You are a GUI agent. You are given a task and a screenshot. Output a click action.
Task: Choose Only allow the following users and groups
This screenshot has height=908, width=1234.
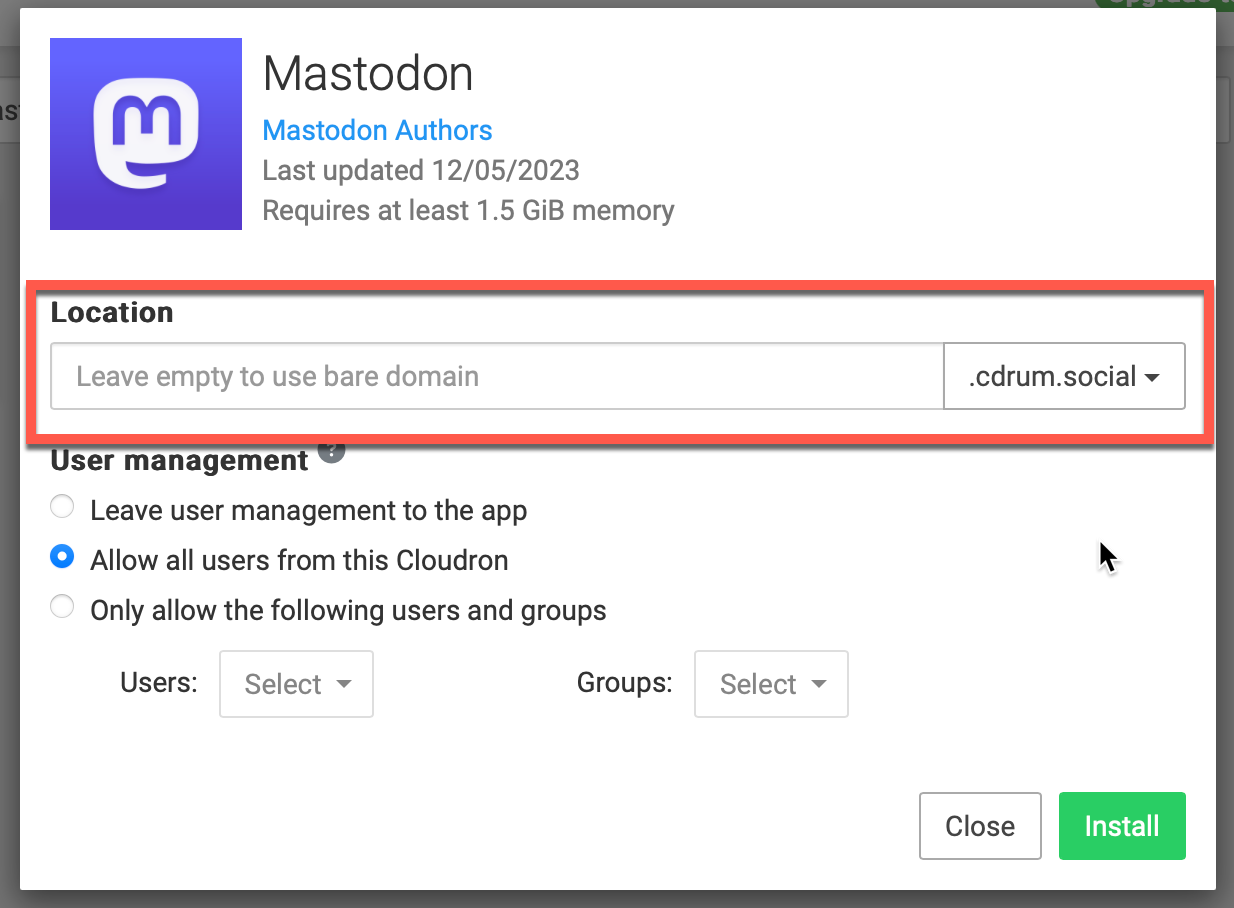[63, 608]
